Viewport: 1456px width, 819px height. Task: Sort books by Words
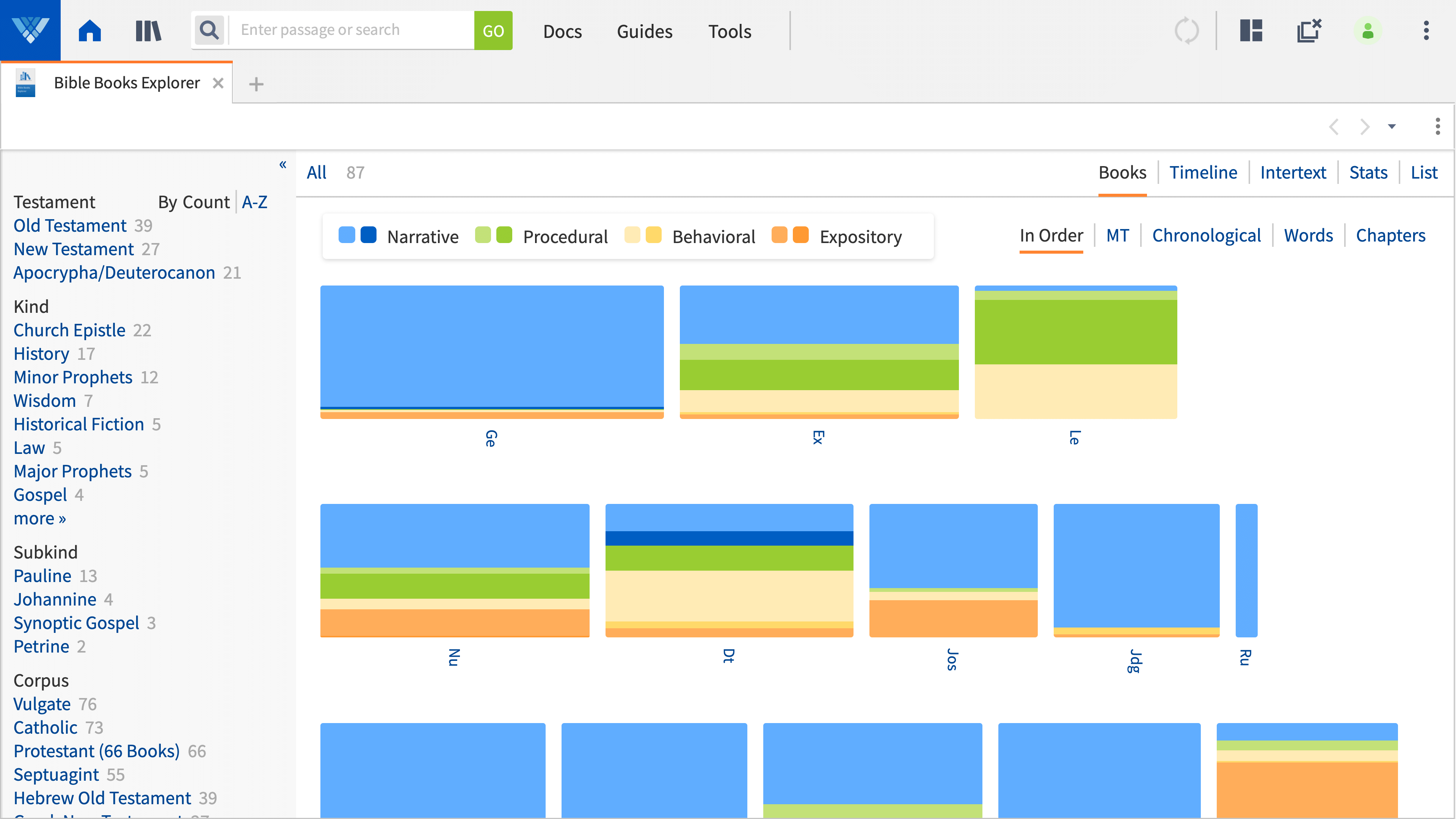click(x=1308, y=235)
